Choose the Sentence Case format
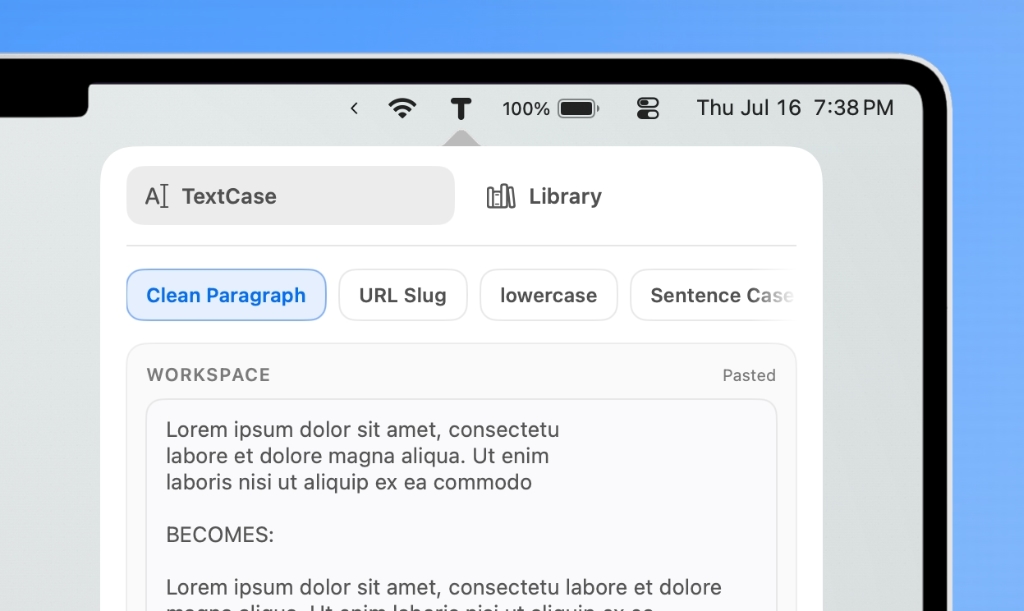 tap(713, 295)
